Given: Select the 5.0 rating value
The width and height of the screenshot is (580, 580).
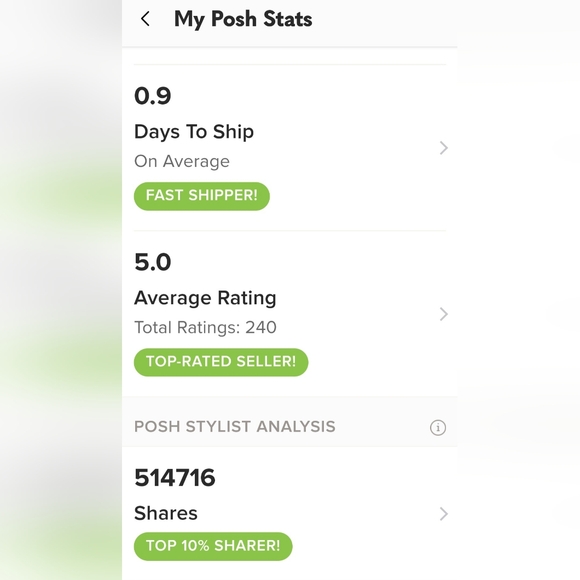Looking at the screenshot, I should [x=152, y=262].
